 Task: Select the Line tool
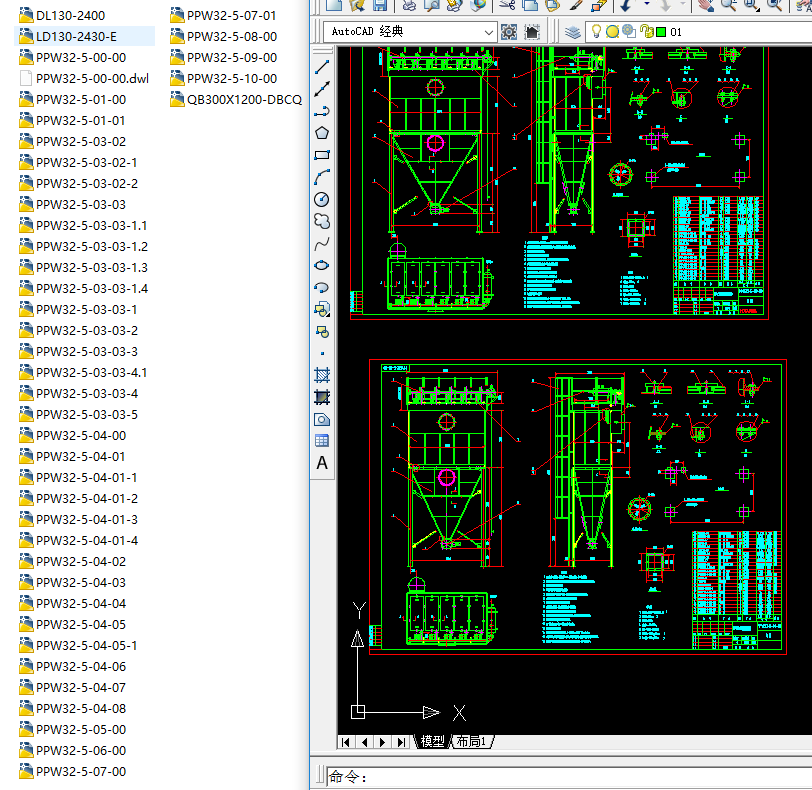tap(322, 67)
